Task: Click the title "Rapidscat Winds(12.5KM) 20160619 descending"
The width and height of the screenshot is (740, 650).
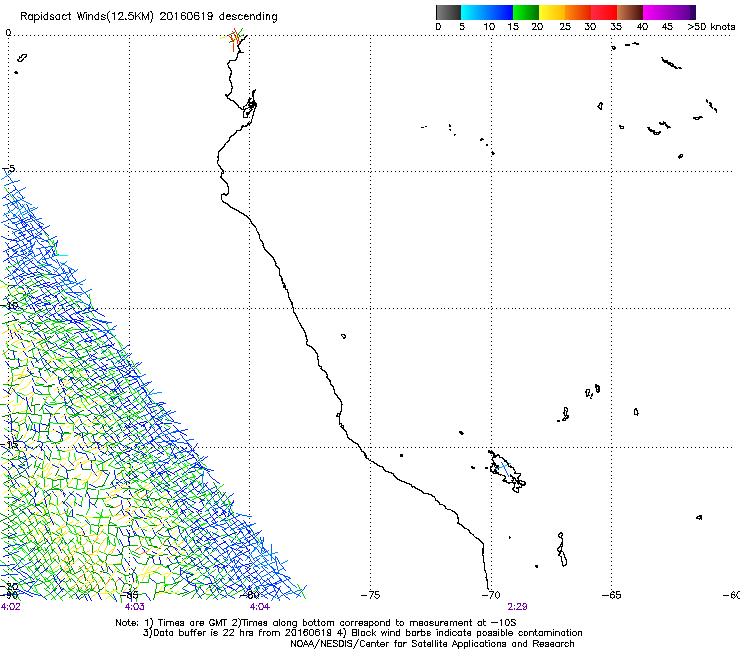Action: (149, 16)
